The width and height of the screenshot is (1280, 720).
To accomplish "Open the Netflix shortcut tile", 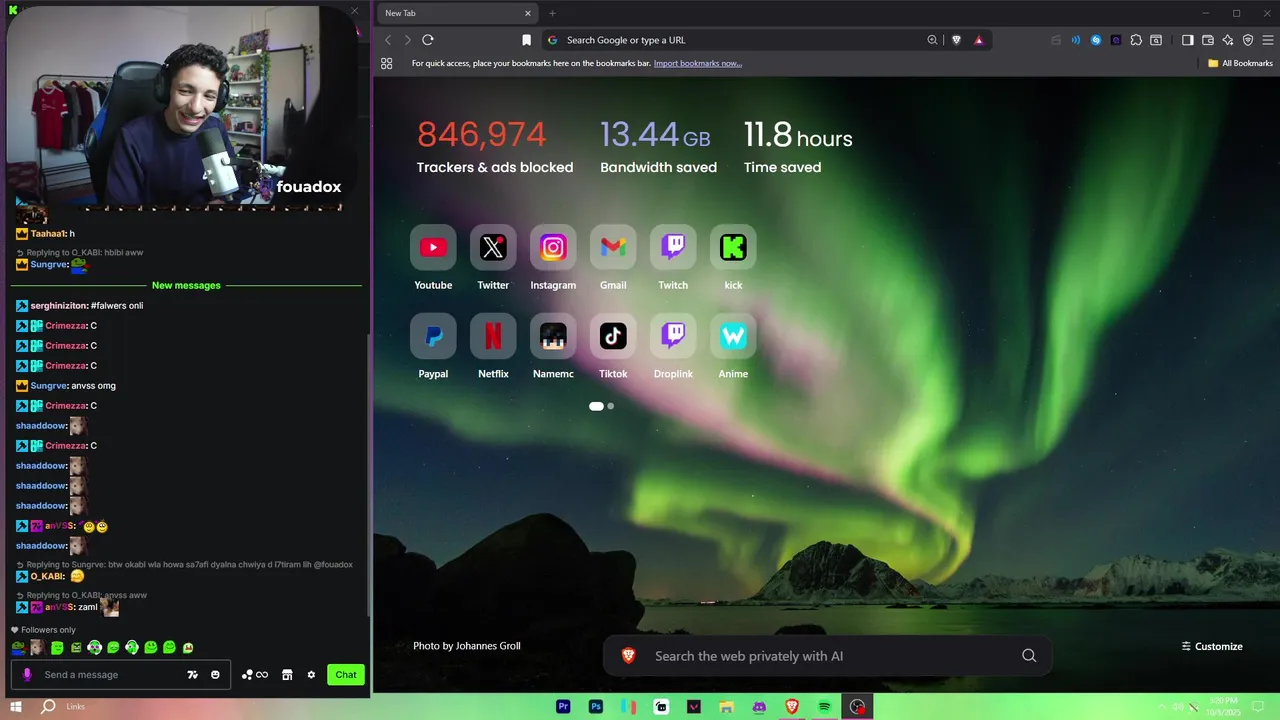I will (493, 336).
